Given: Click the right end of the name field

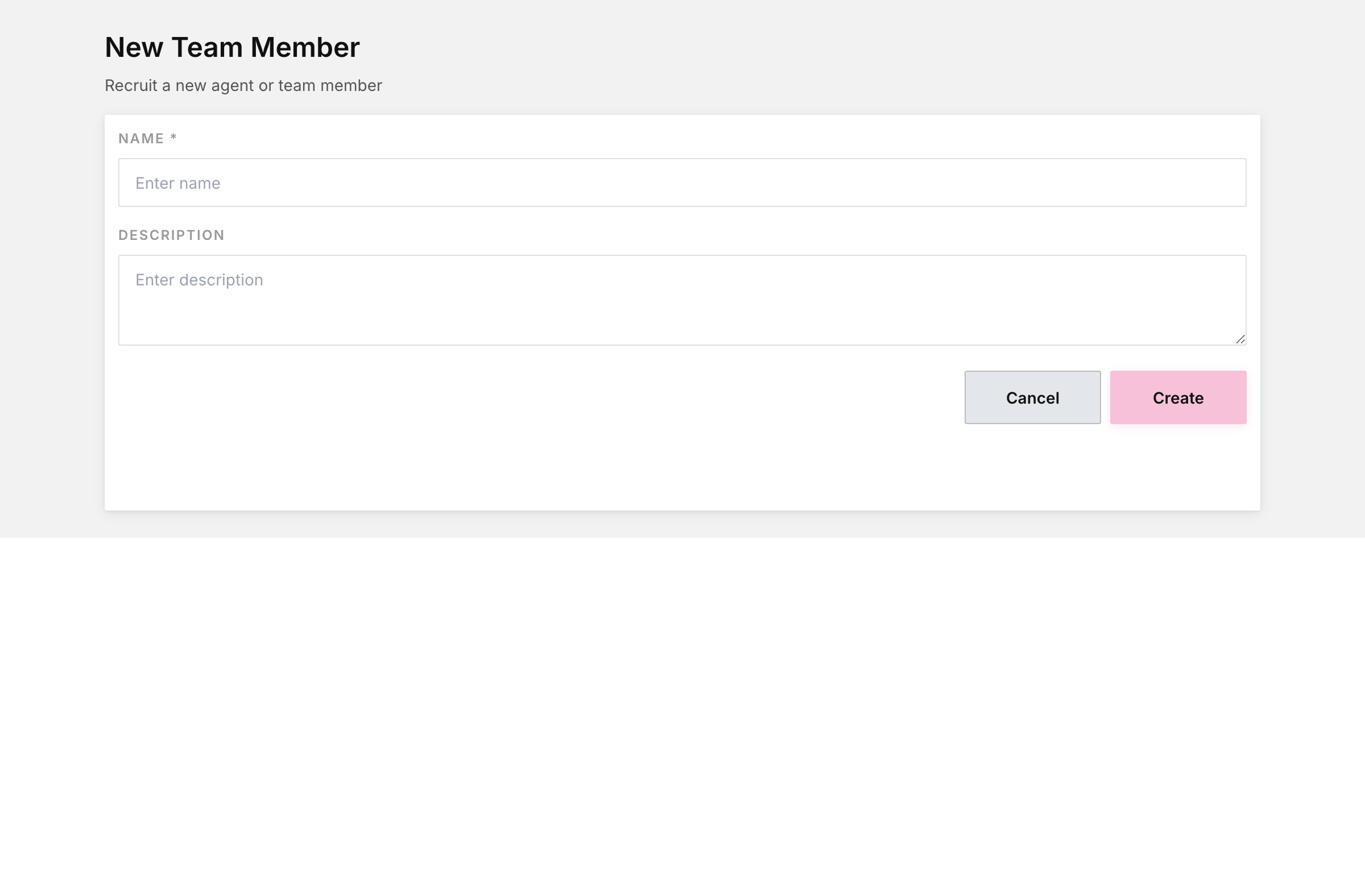Looking at the screenshot, I should (1205, 182).
